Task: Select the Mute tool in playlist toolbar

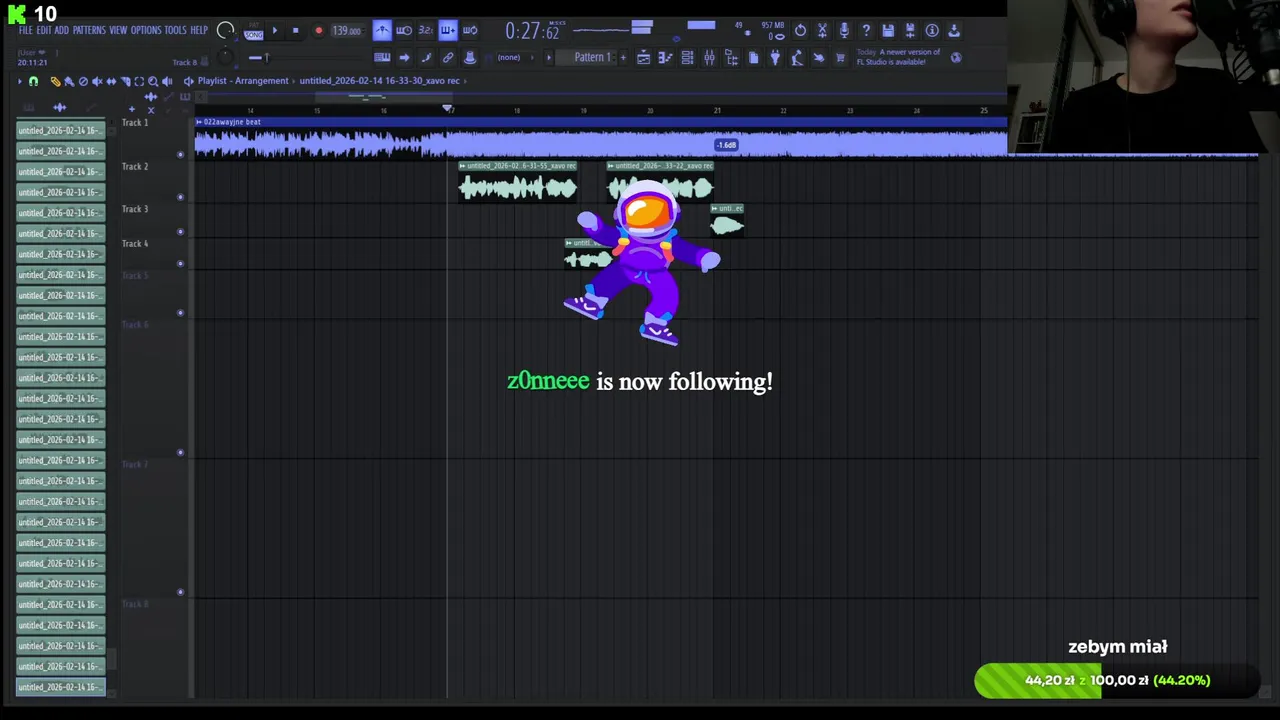Action: click(97, 82)
